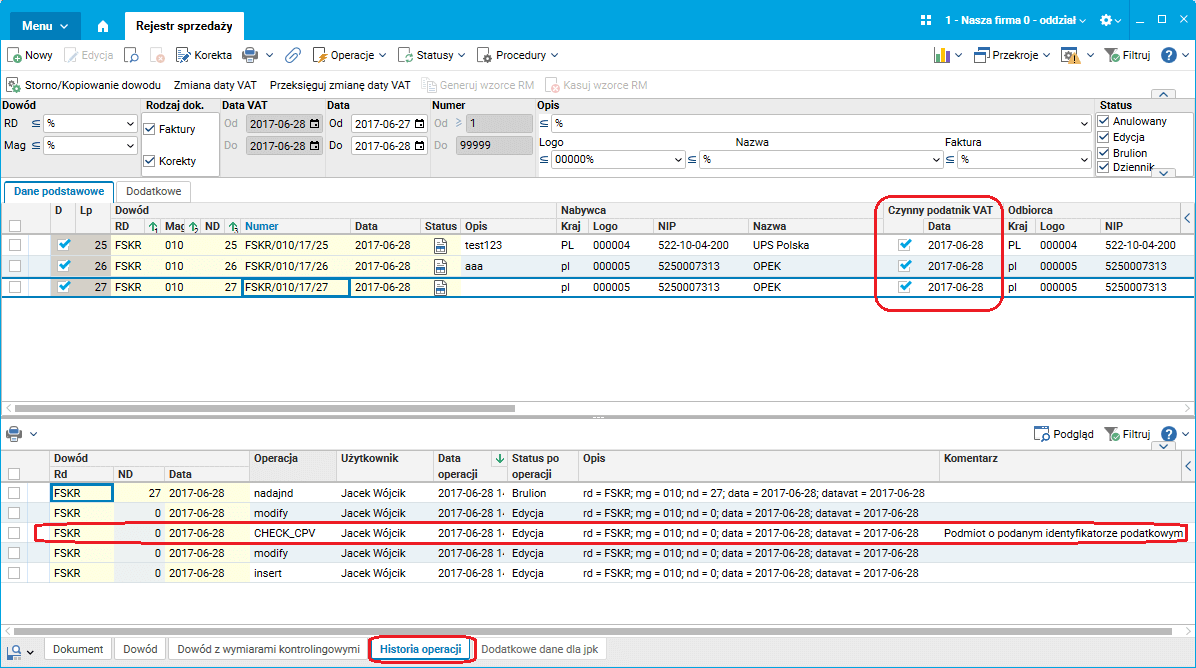Screen dimensions: 1196x668
Task: Open settings gear in title bar
Action: coord(1106,21)
